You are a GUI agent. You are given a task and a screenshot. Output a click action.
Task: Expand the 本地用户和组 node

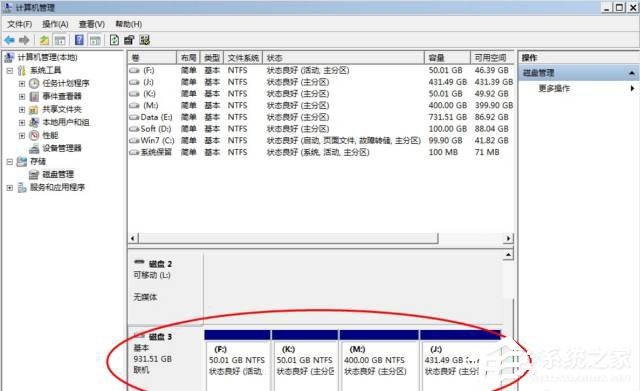click(x=22, y=122)
